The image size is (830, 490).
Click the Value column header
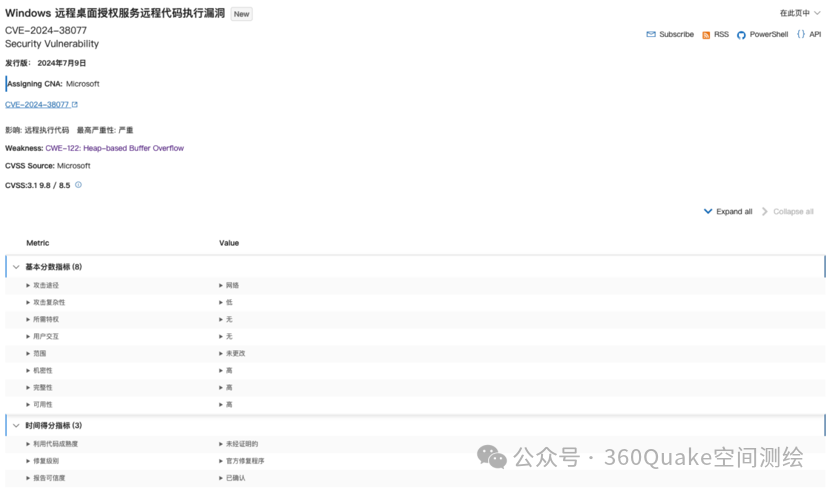(x=229, y=243)
